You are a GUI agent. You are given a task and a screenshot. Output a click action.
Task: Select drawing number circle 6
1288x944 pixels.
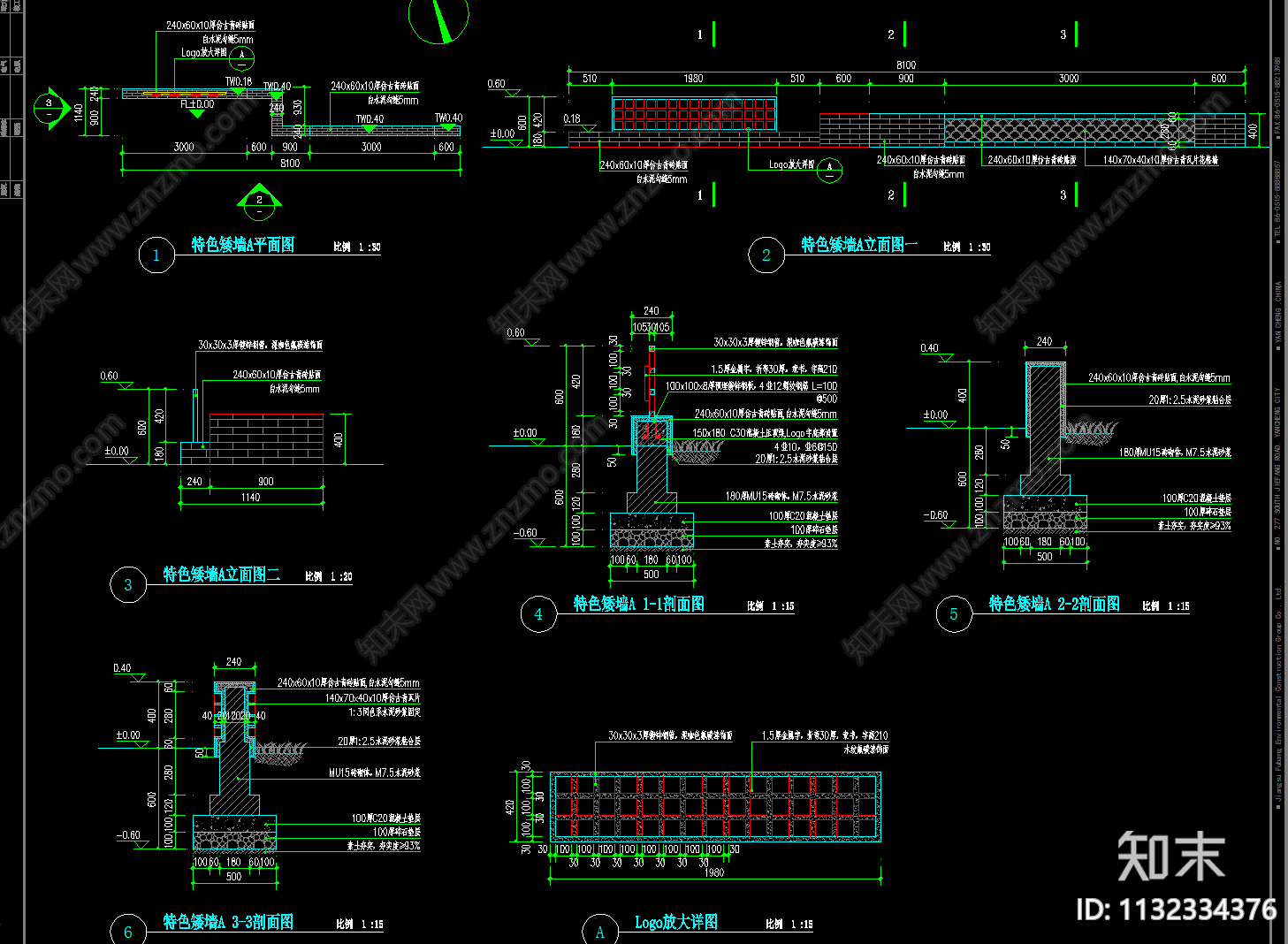click(128, 932)
